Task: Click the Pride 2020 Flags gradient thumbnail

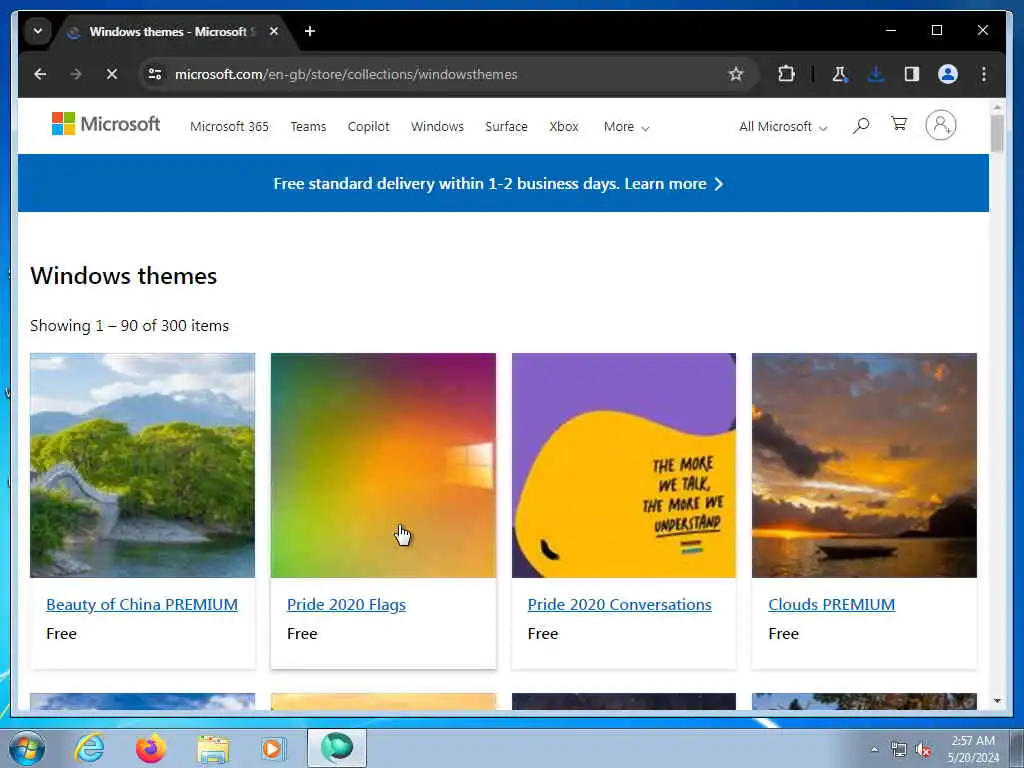Action: (x=383, y=465)
